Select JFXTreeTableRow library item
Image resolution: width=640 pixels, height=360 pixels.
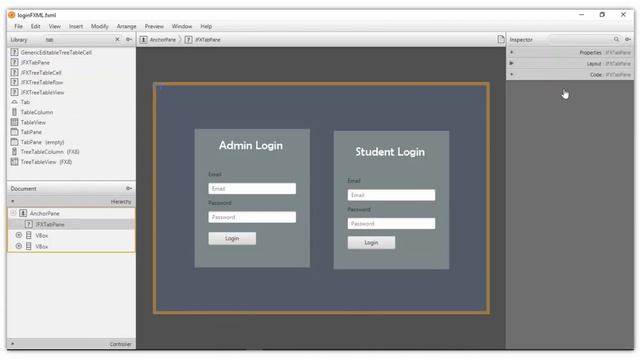click(71, 82)
